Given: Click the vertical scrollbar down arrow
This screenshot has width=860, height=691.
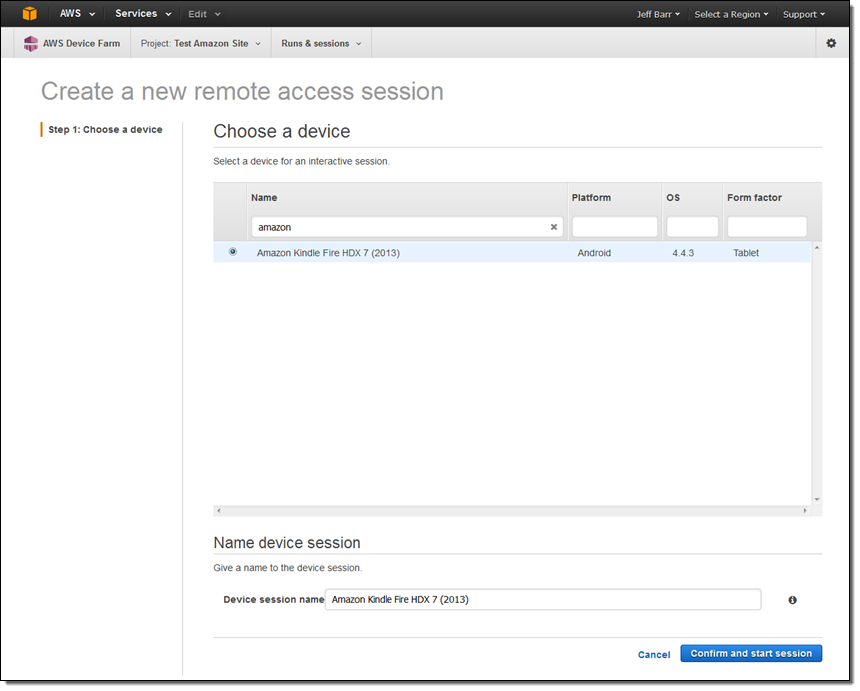Looking at the screenshot, I should point(816,499).
